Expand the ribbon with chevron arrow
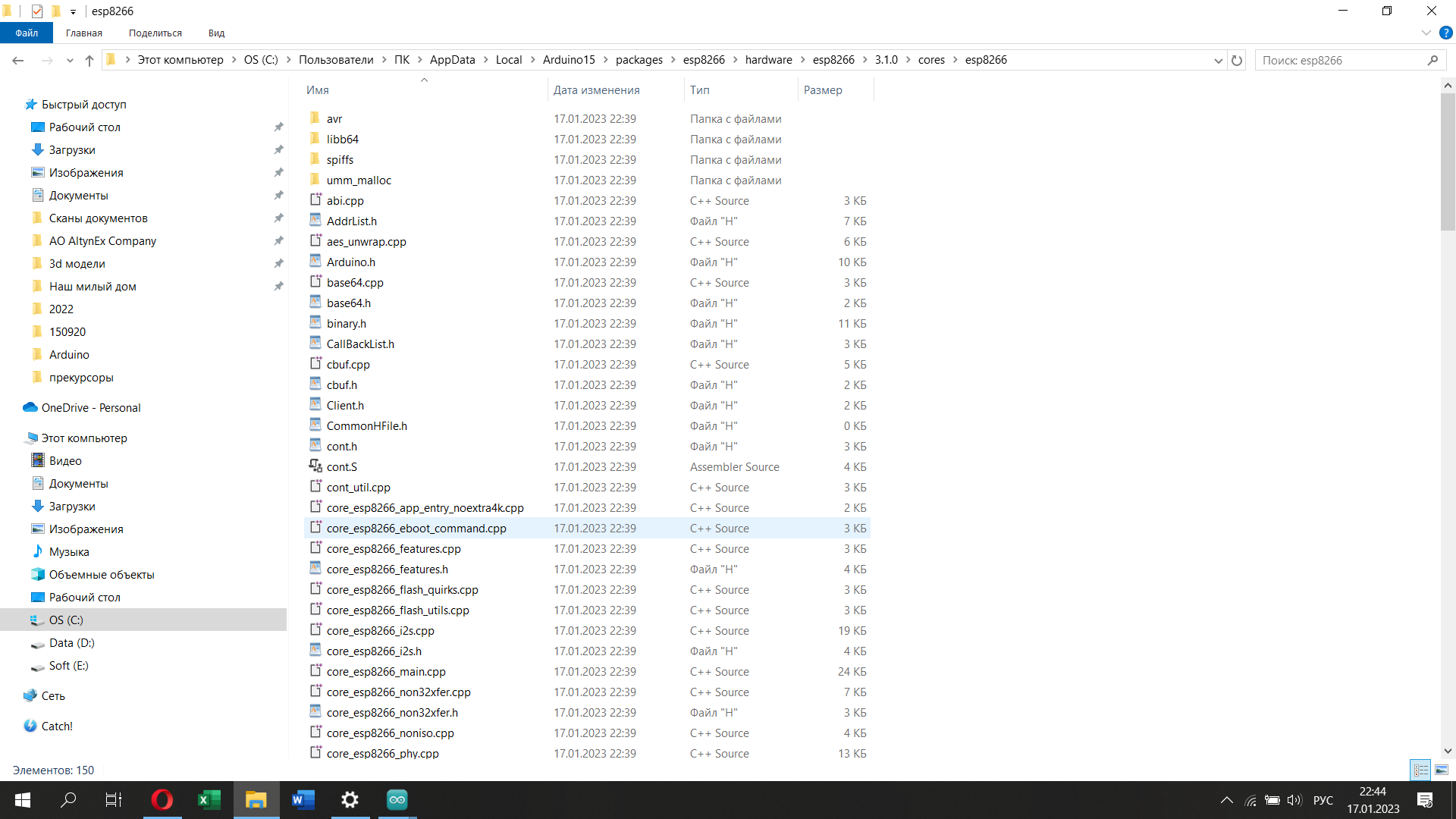The width and height of the screenshot is (1456, 819). (1426, 33)
